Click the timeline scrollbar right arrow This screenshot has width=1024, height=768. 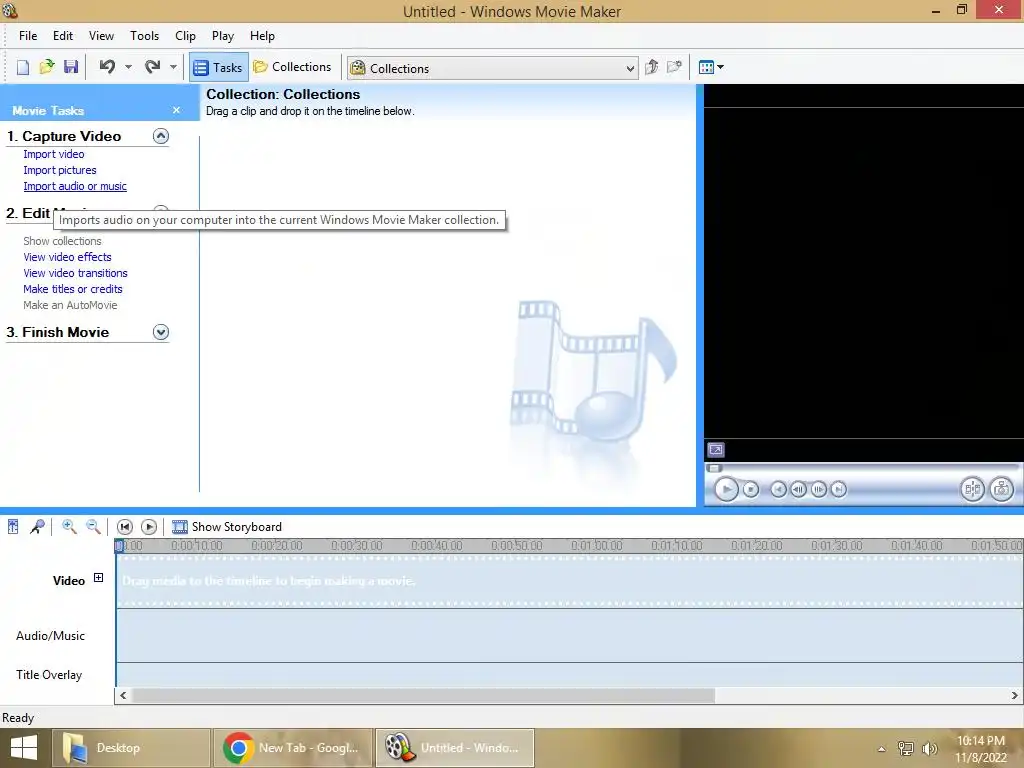(1014, 696)
